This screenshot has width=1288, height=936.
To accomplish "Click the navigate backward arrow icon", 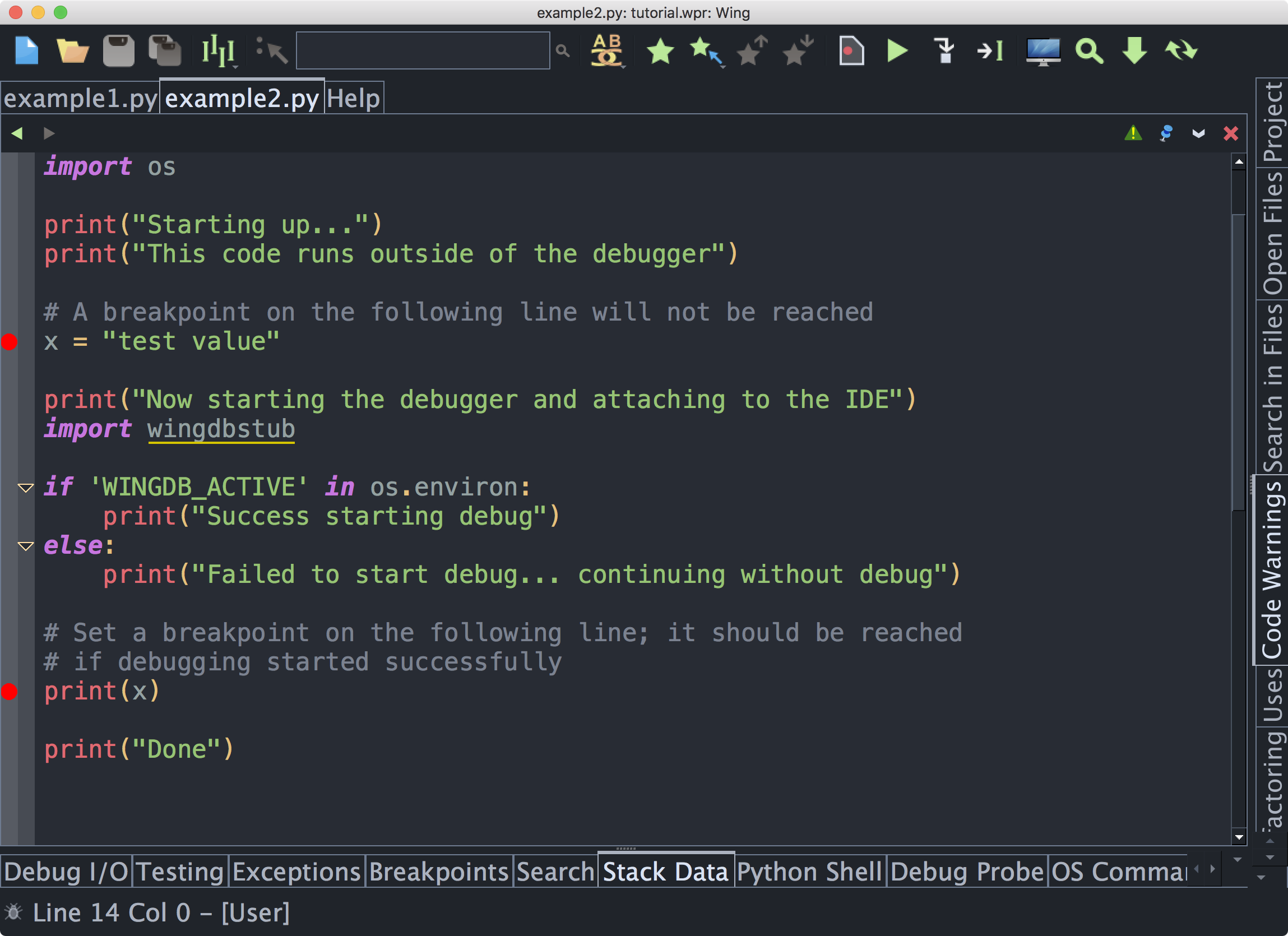I will click(17, 133).
